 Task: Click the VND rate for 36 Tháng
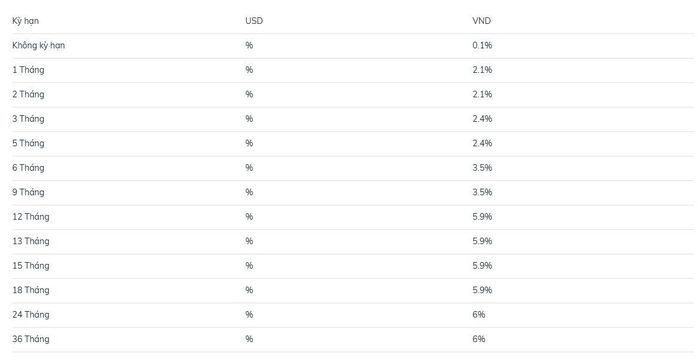[479, 339]
